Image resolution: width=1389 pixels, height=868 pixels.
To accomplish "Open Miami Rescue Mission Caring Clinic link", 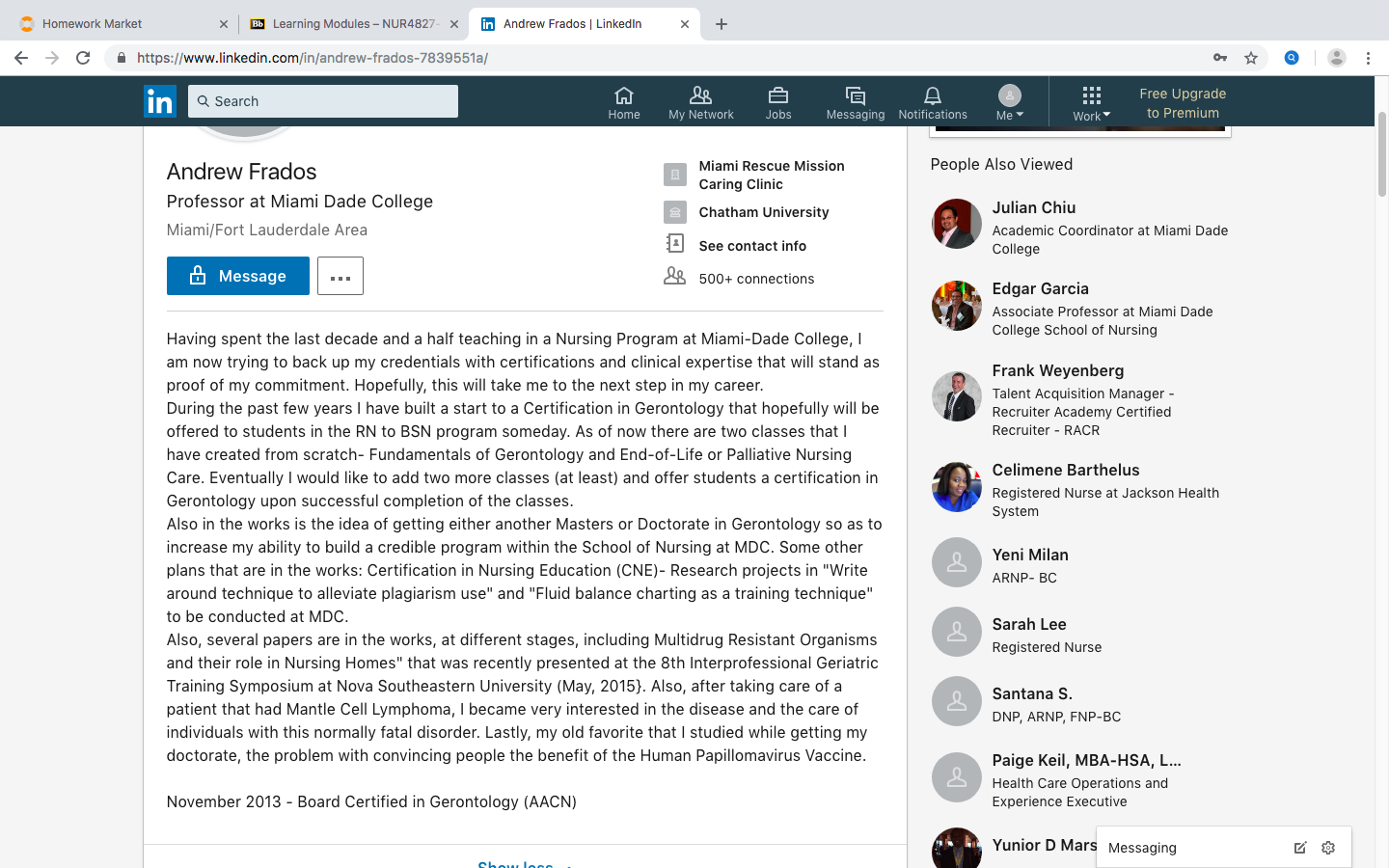I will tap(772, 175).
